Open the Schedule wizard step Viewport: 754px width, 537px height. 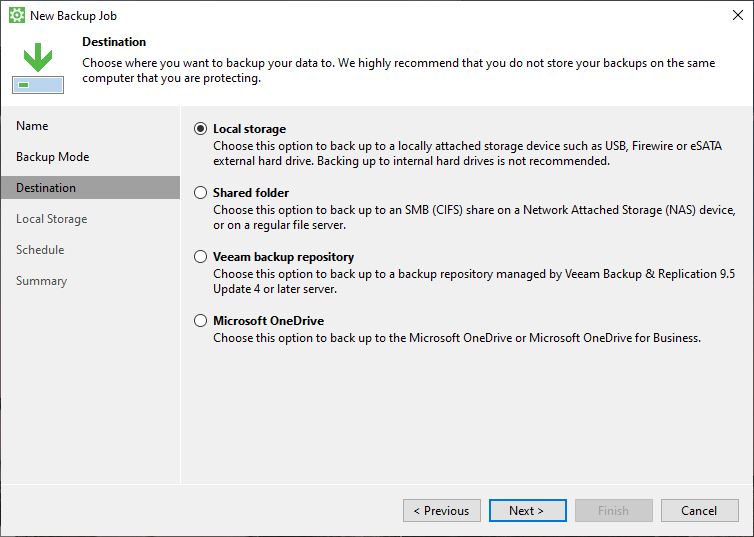point(40,250)
